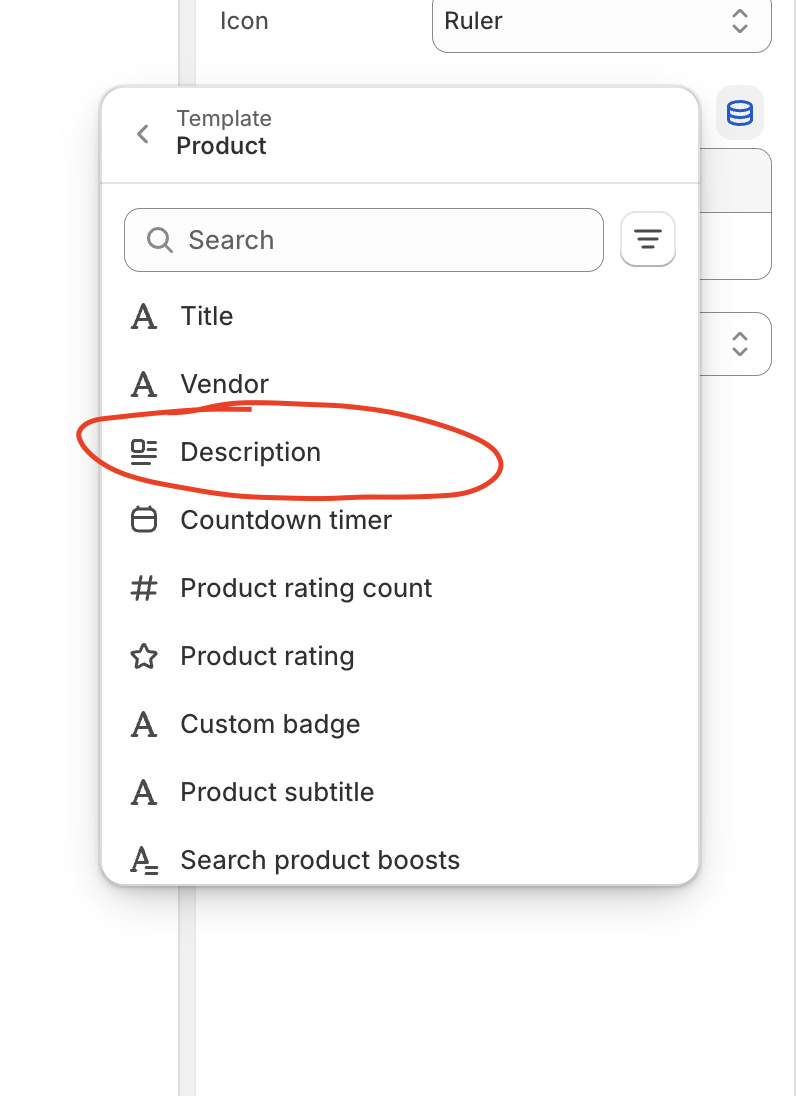Choose the Description option
Image resolution: width=796 pixels, height=1096 pixels.
[x=250, y=452]
